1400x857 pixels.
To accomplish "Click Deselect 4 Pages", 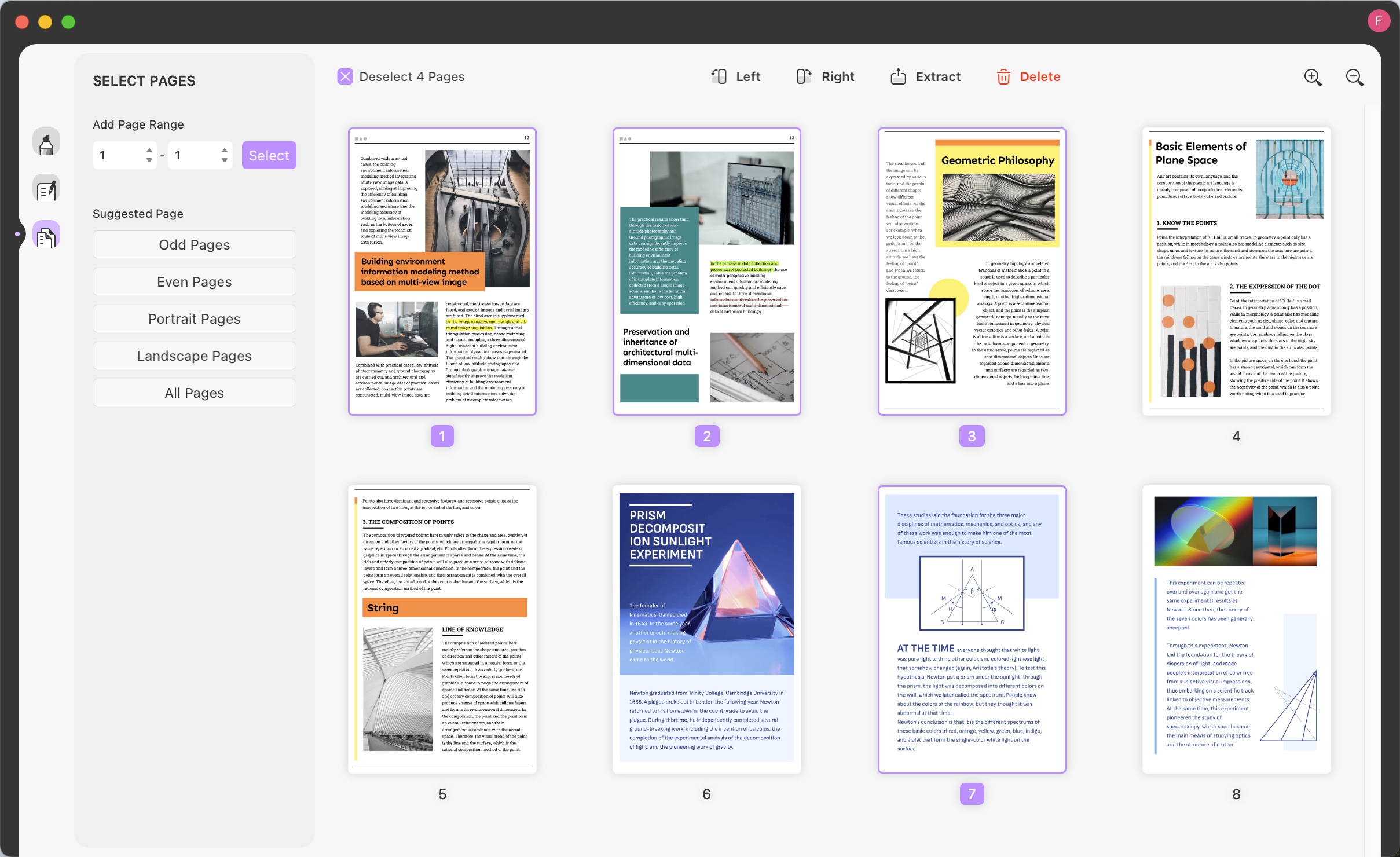I will (400, 76).
